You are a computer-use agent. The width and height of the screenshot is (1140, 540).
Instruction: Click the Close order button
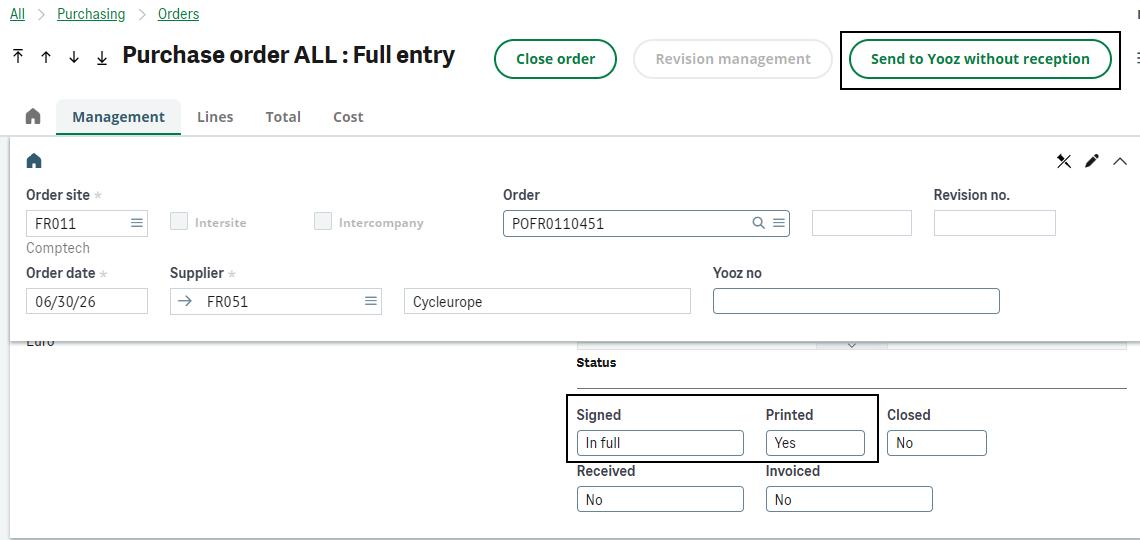coord(555,59)
